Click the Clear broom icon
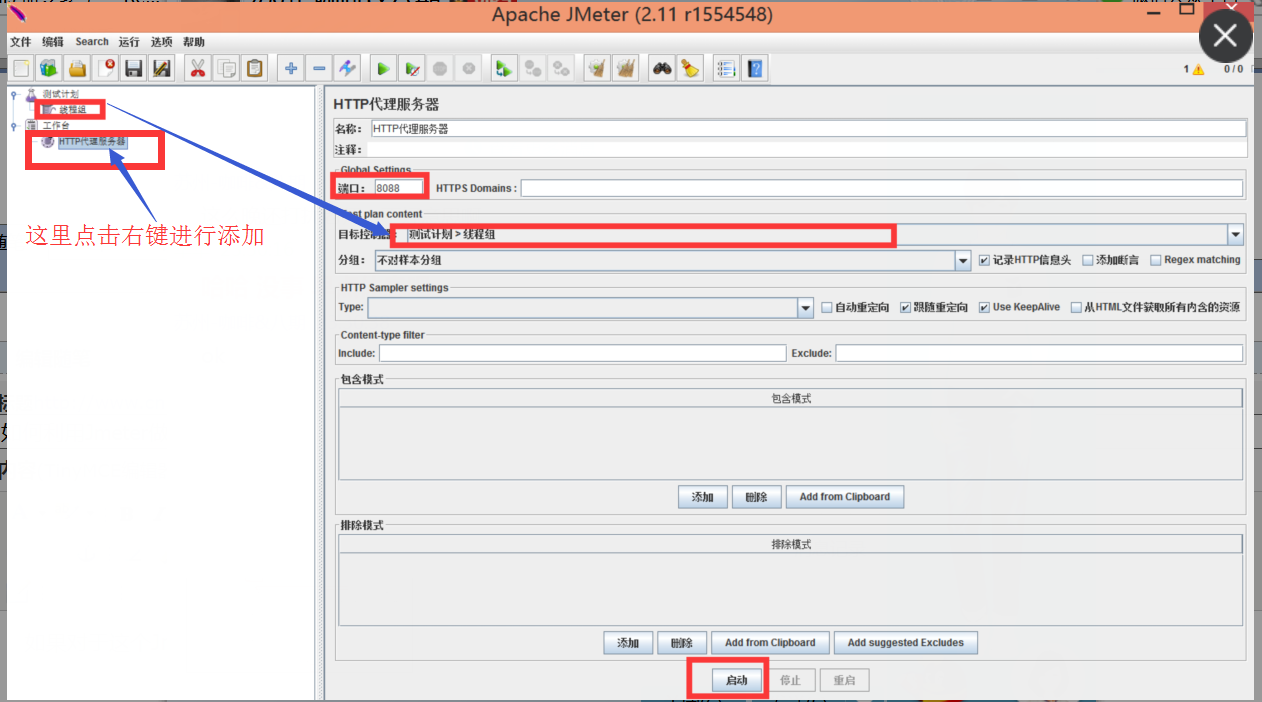Screen dimensions: 1262x702 tap(597, 68)
